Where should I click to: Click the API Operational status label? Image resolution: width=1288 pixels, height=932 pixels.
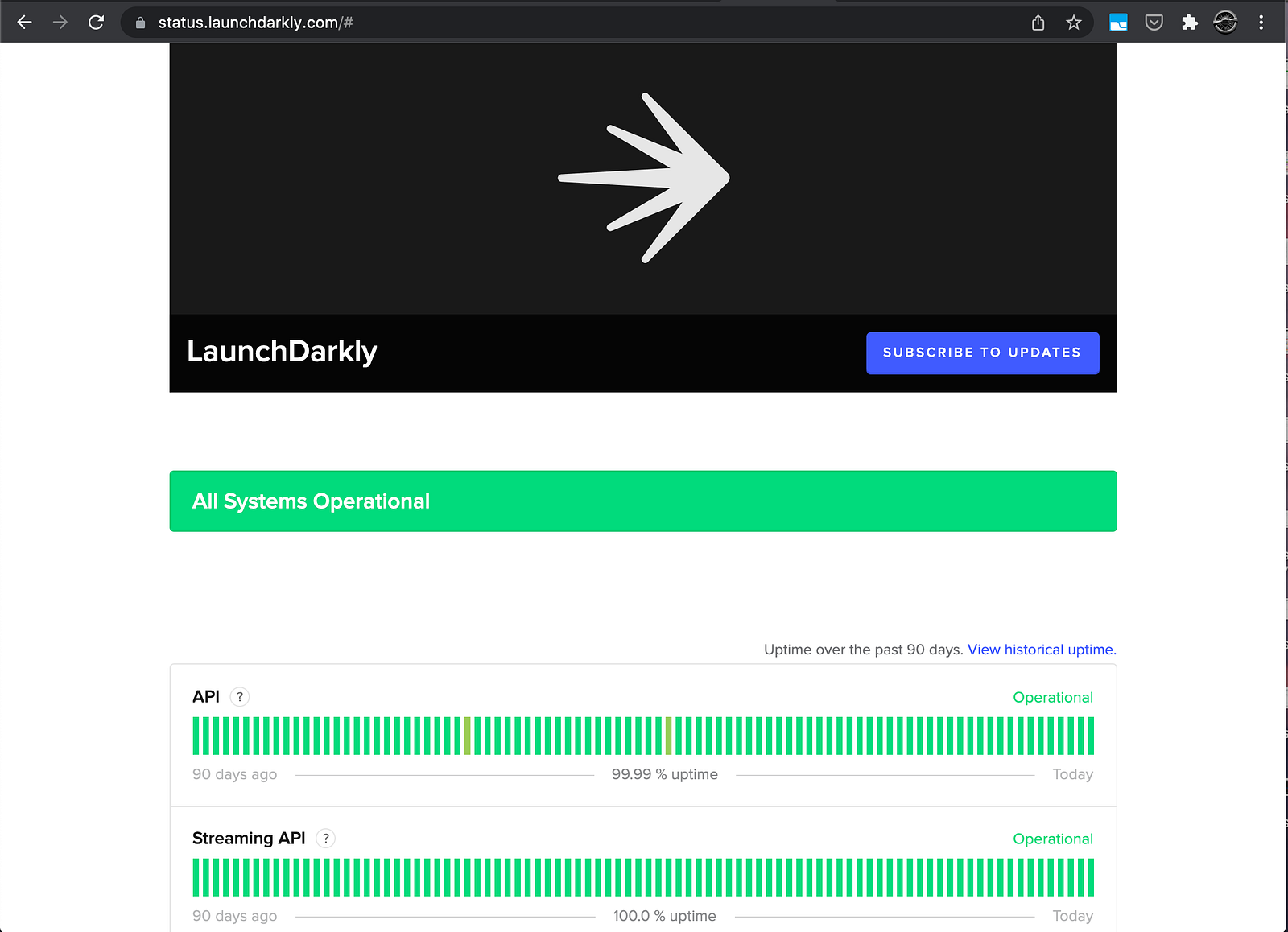pyautogui.click(x=1053, y=698)
